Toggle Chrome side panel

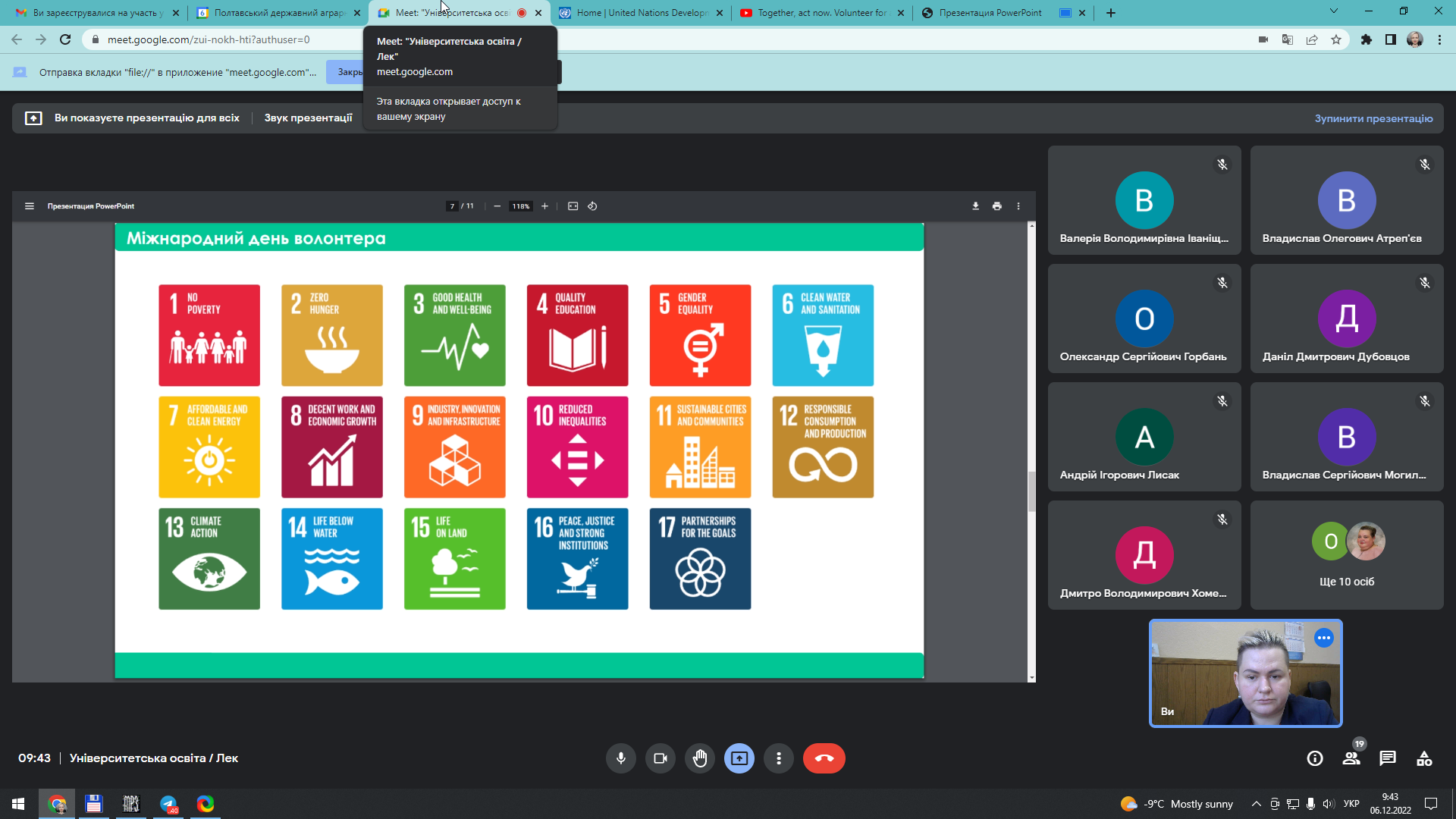tap(1391, 39)
